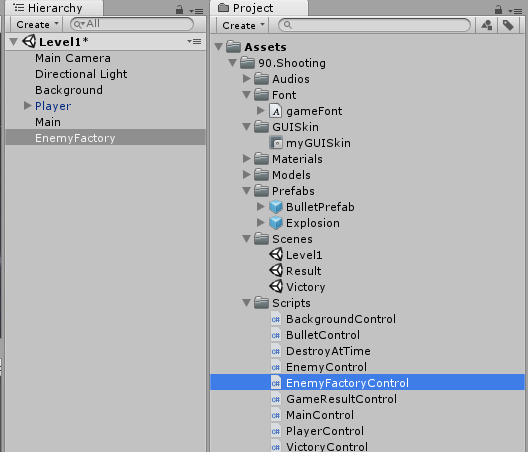
Task: Click the Level1 scene Unity icon in Project
Action: 276,255
